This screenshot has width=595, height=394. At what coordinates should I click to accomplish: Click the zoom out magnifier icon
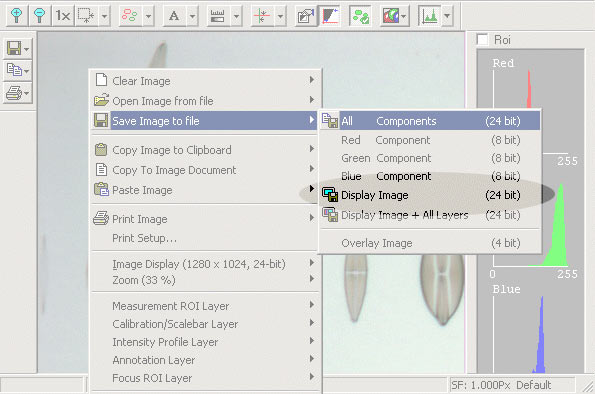tap(39, 16)
